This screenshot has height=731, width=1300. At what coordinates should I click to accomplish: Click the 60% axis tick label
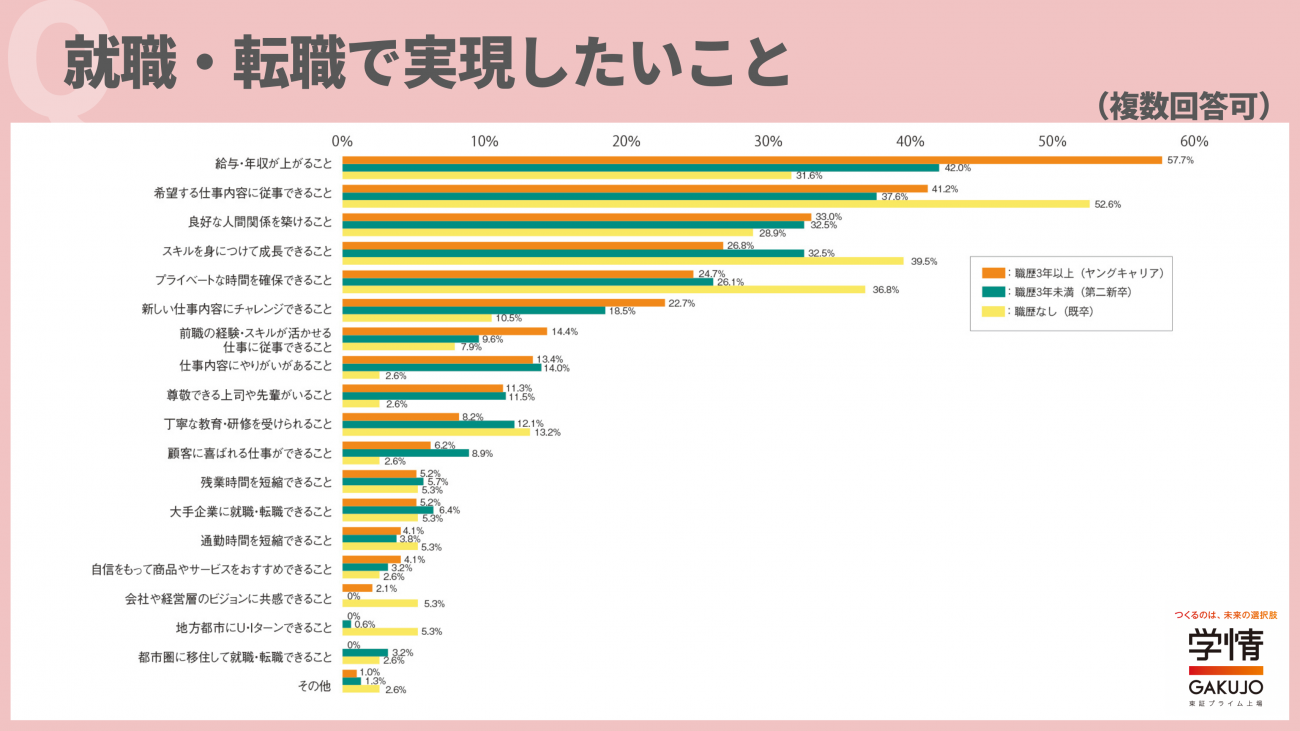coord(1194,141)
